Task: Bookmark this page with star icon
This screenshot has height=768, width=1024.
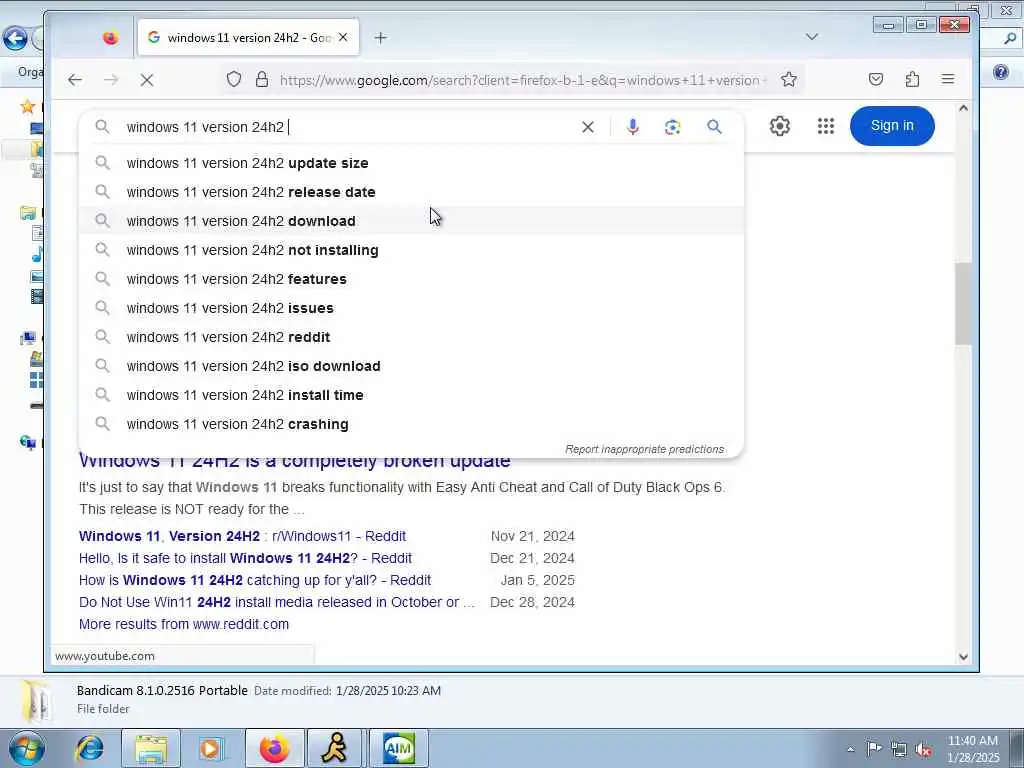Action: [x=789, y=80]
